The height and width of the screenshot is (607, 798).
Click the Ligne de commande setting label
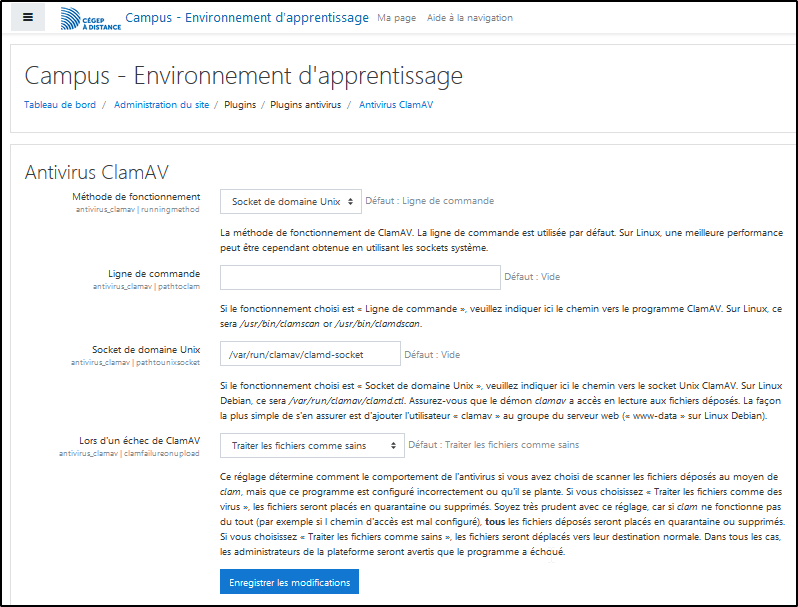point(154,273)
